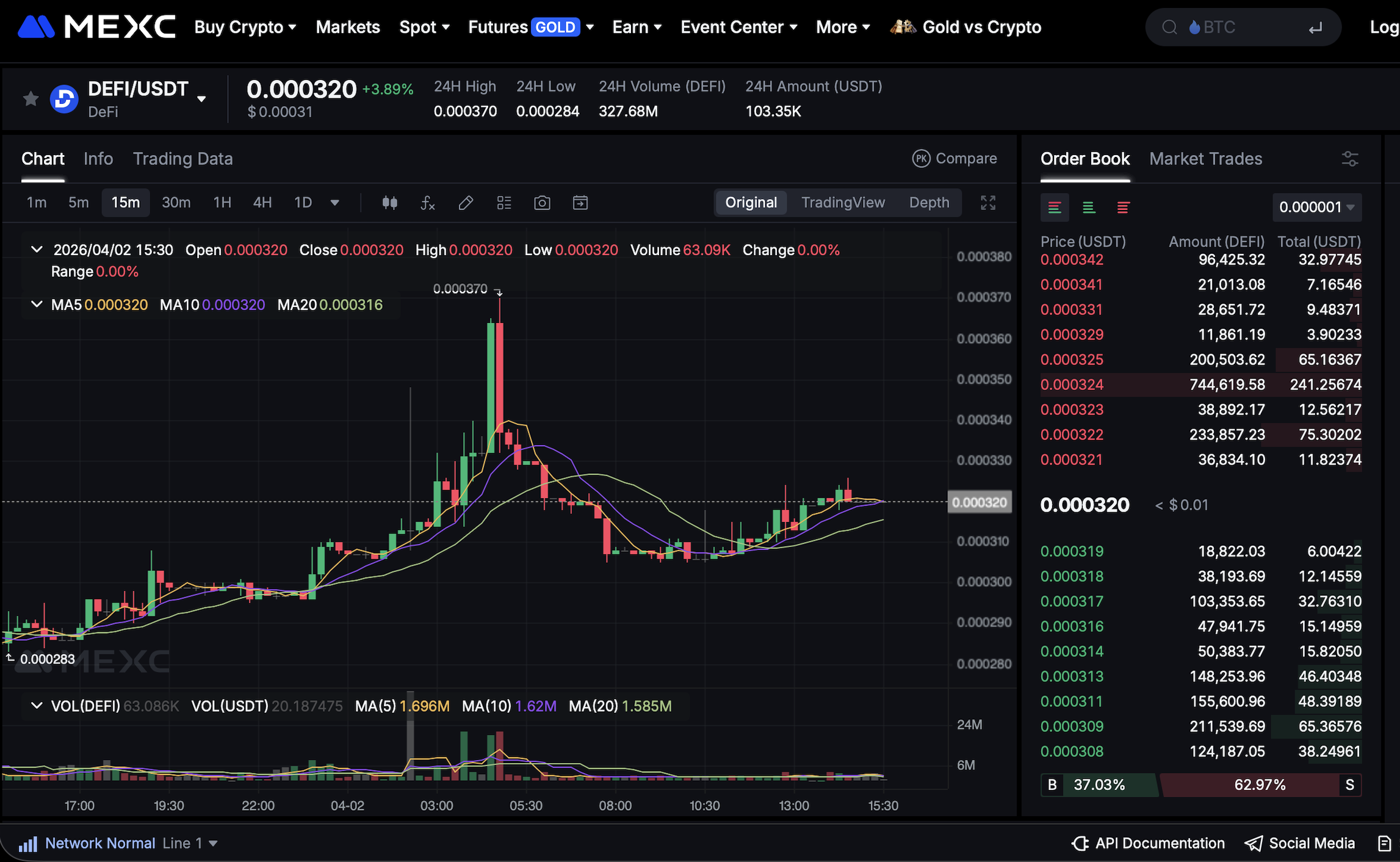Screen dimensions: 1400x862
Task: Take a chart screenshot with camera icon
Action: pos(542,203)
